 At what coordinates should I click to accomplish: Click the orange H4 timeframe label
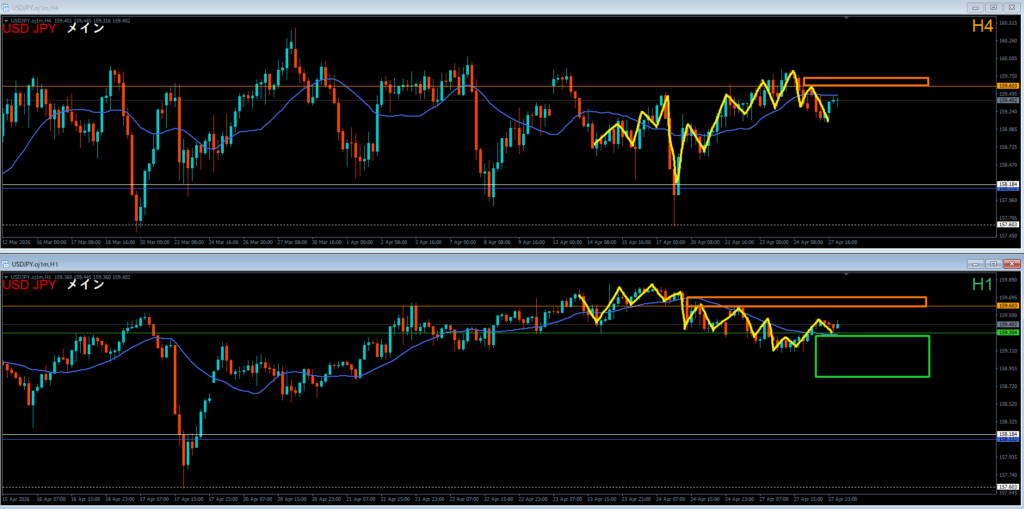981,28
